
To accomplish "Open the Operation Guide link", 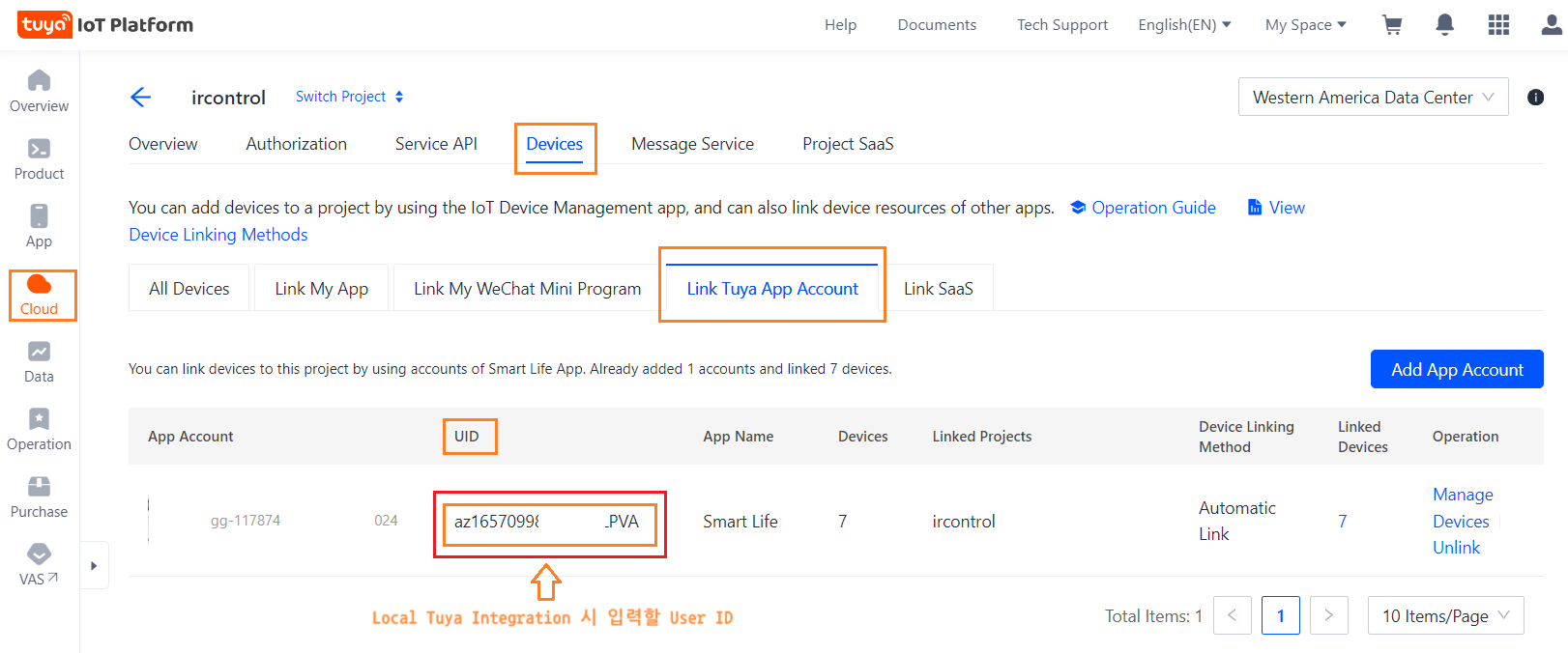I will 1143,208.
